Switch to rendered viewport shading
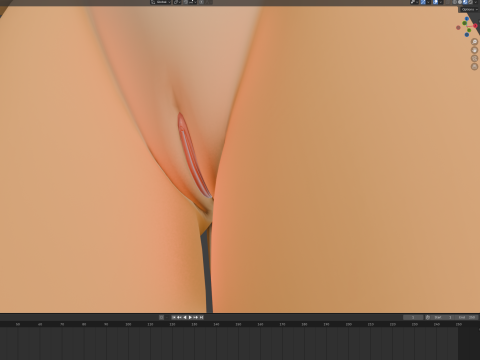This screenshot has height=360, width=480. 470,2
